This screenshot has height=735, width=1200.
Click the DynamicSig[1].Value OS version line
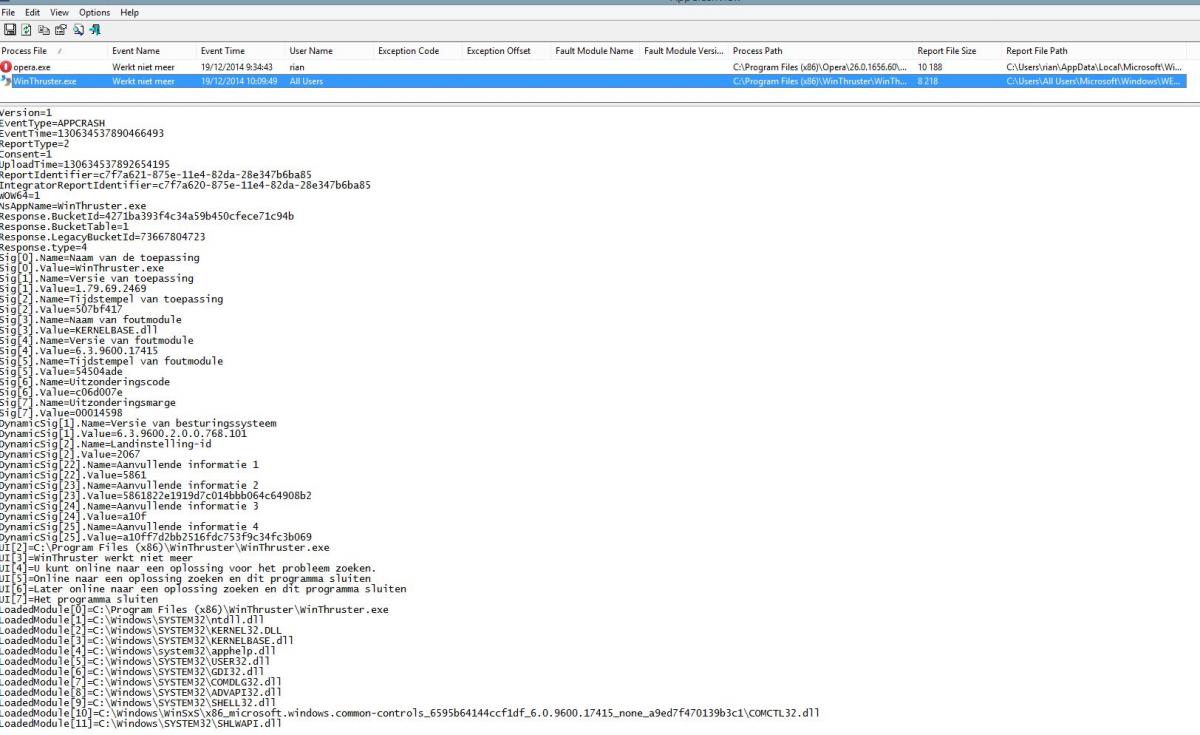(123, 433)
